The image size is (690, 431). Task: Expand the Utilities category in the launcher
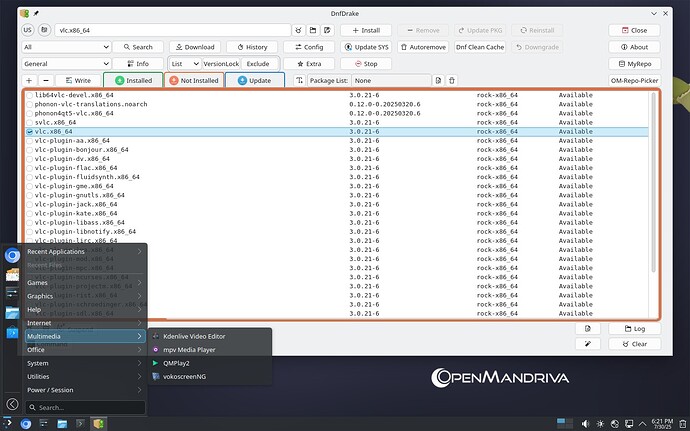click(x=84, y=376)
